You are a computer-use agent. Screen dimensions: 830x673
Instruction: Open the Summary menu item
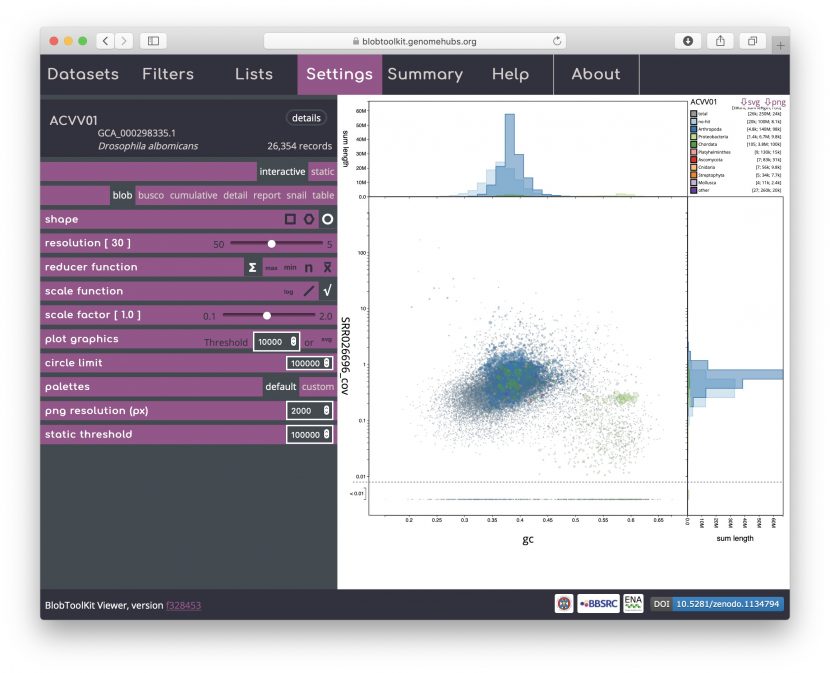click(x=427, y=74)
